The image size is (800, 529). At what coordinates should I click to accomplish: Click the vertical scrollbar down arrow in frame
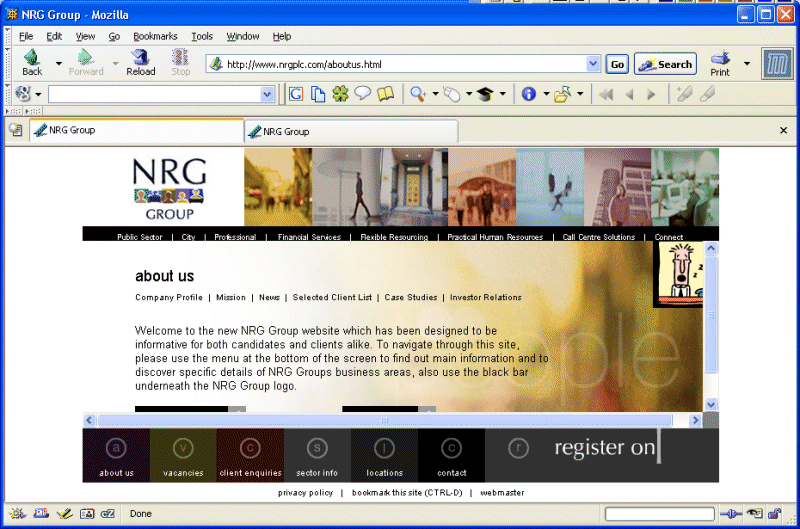click(711, 405)
